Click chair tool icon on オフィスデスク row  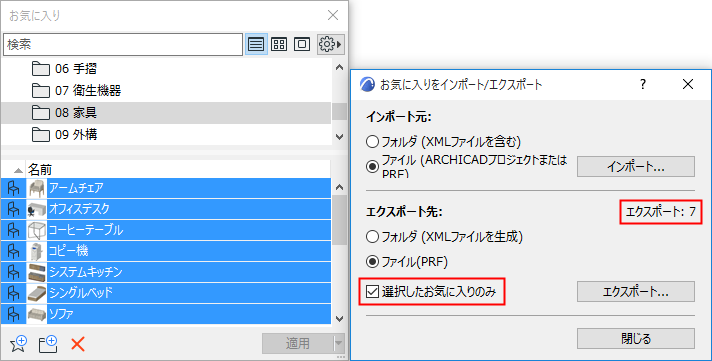[x=14, y=209]
